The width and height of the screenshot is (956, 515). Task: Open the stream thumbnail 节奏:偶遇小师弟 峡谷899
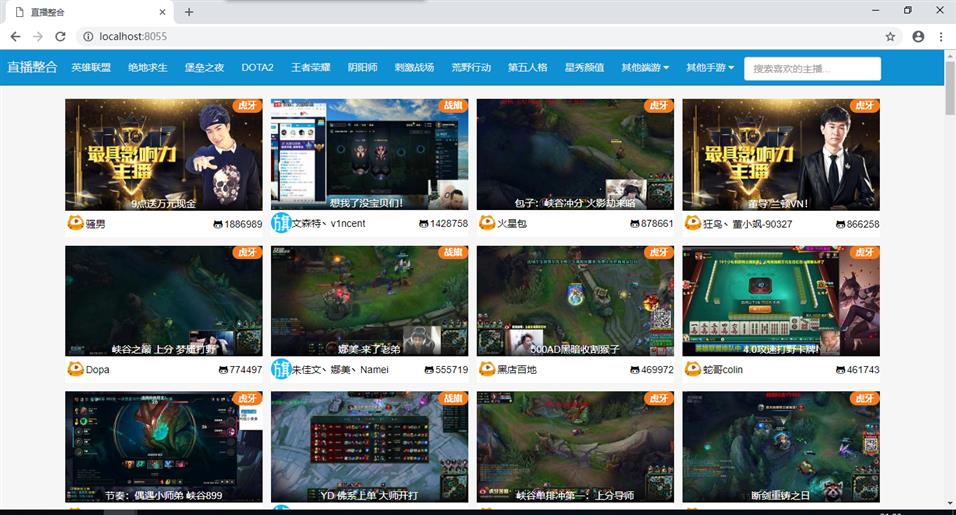tap(163, 447)
